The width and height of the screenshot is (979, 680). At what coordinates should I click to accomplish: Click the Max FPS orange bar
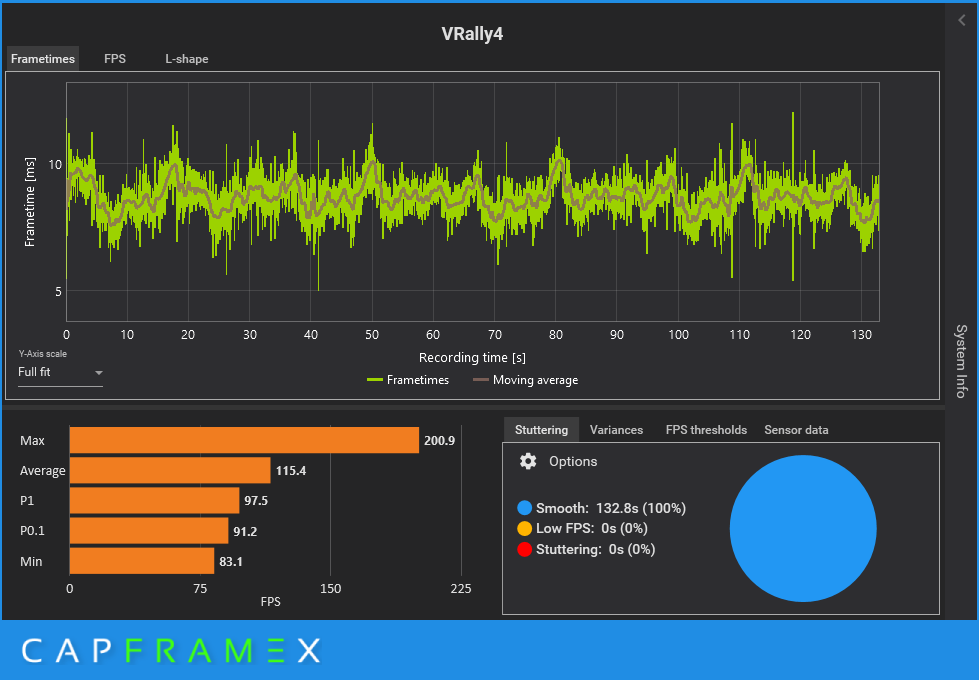tap(244, 440)
